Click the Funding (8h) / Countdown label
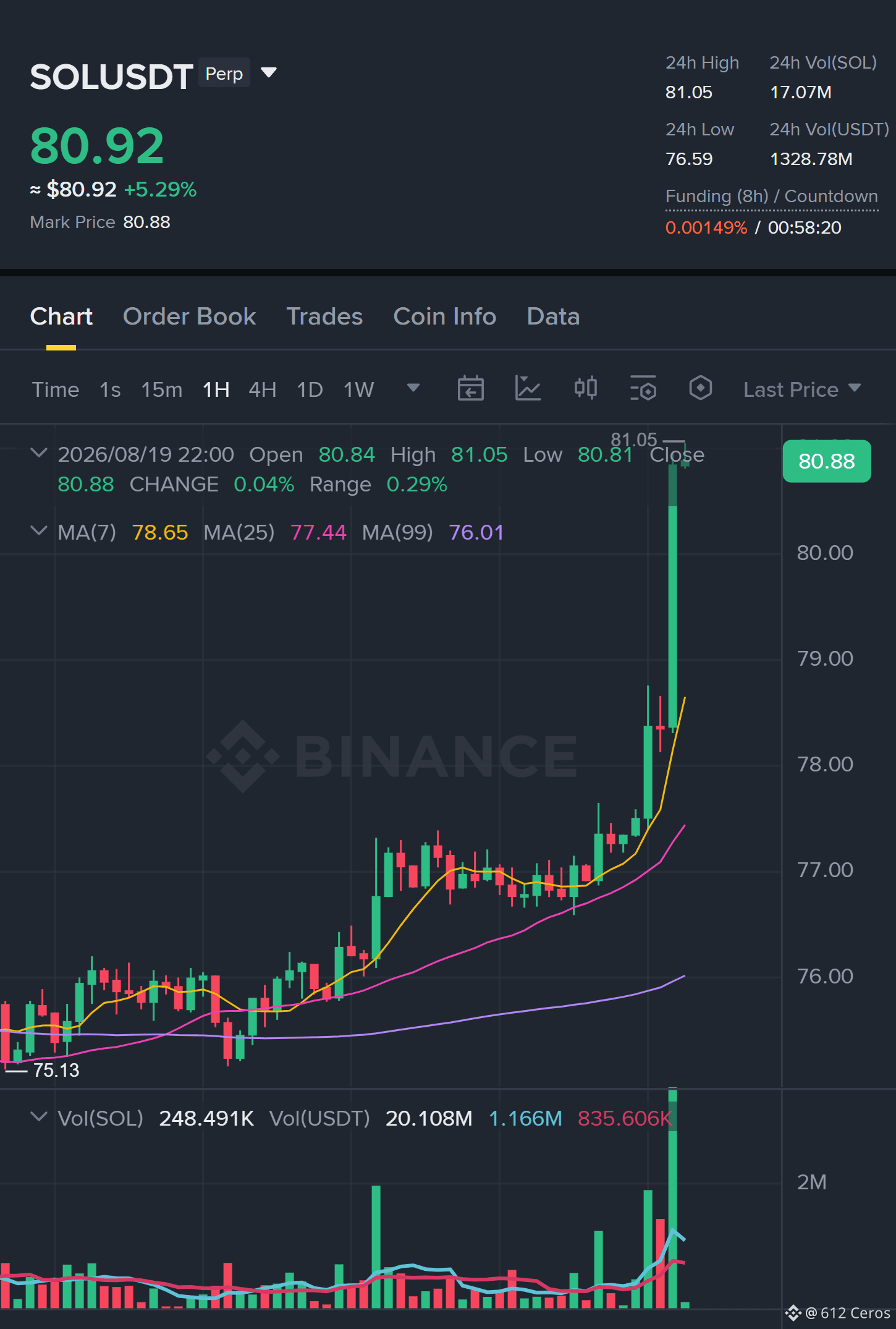 (772, 196)
